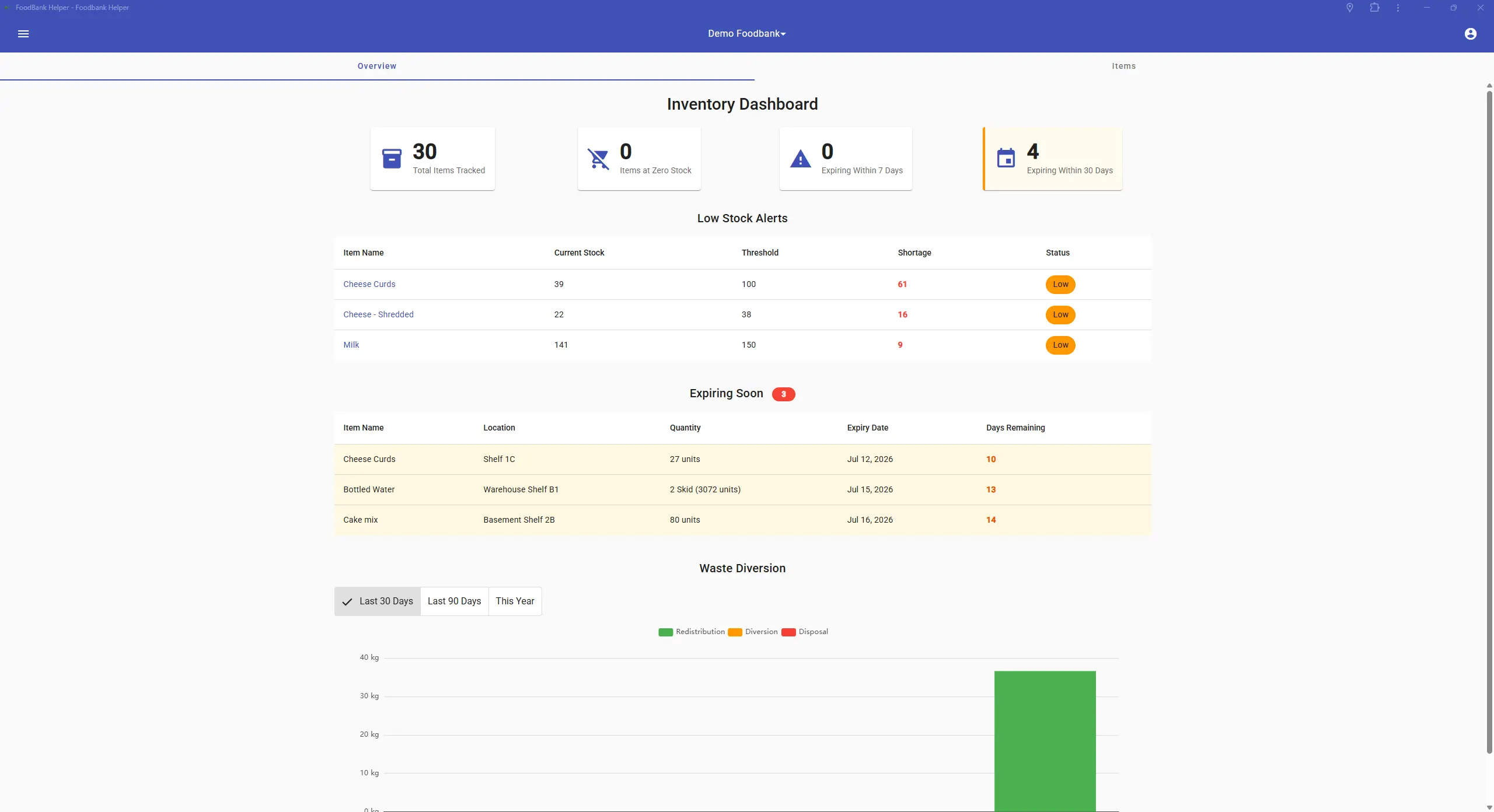
Task: Open the three-dot more options menu
Action: (x=1398, y=8)
